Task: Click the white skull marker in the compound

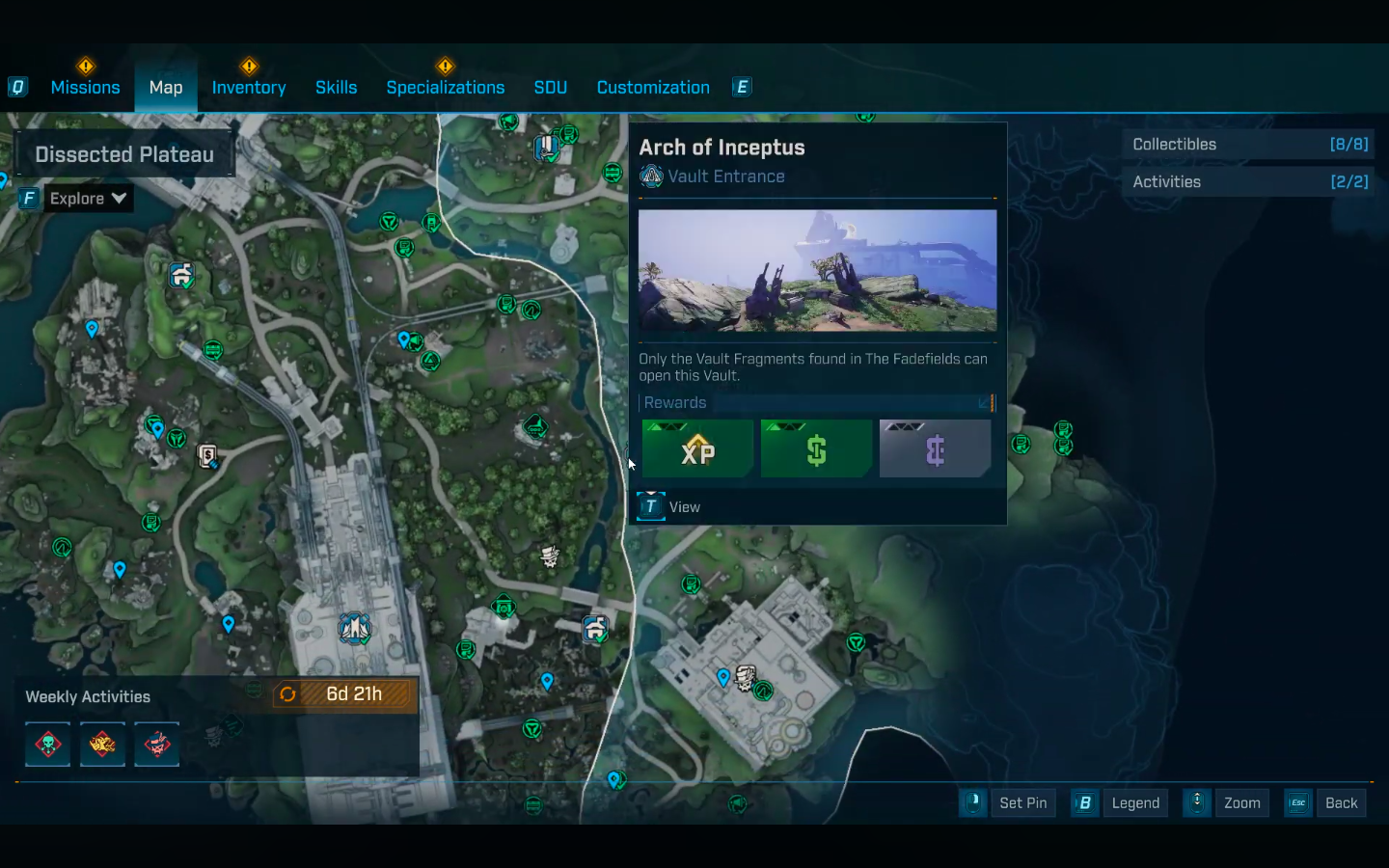Action: (x=745, y=678)
